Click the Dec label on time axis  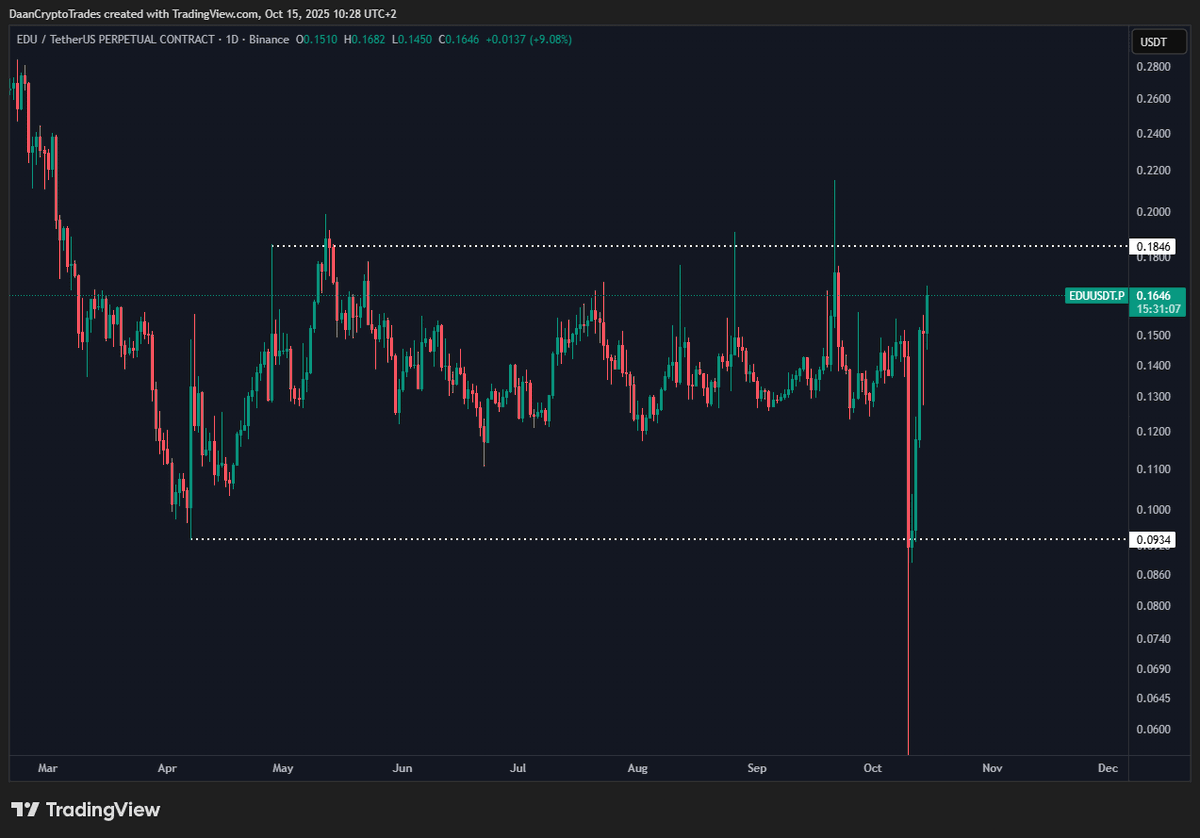(x=1108, y=768)
